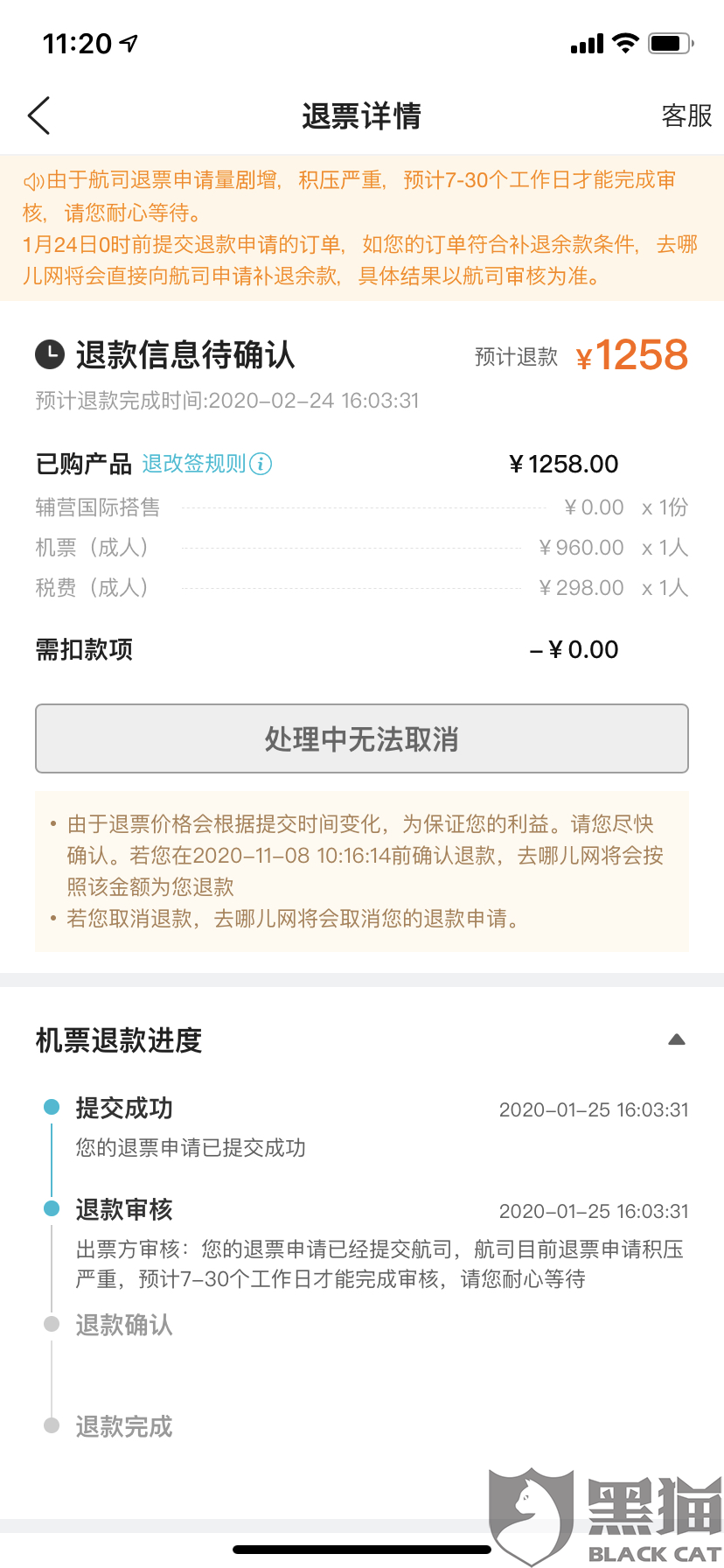Tap the location arrow beside time
Viewport: 724px width, 1568px height.
coord(129,43)
